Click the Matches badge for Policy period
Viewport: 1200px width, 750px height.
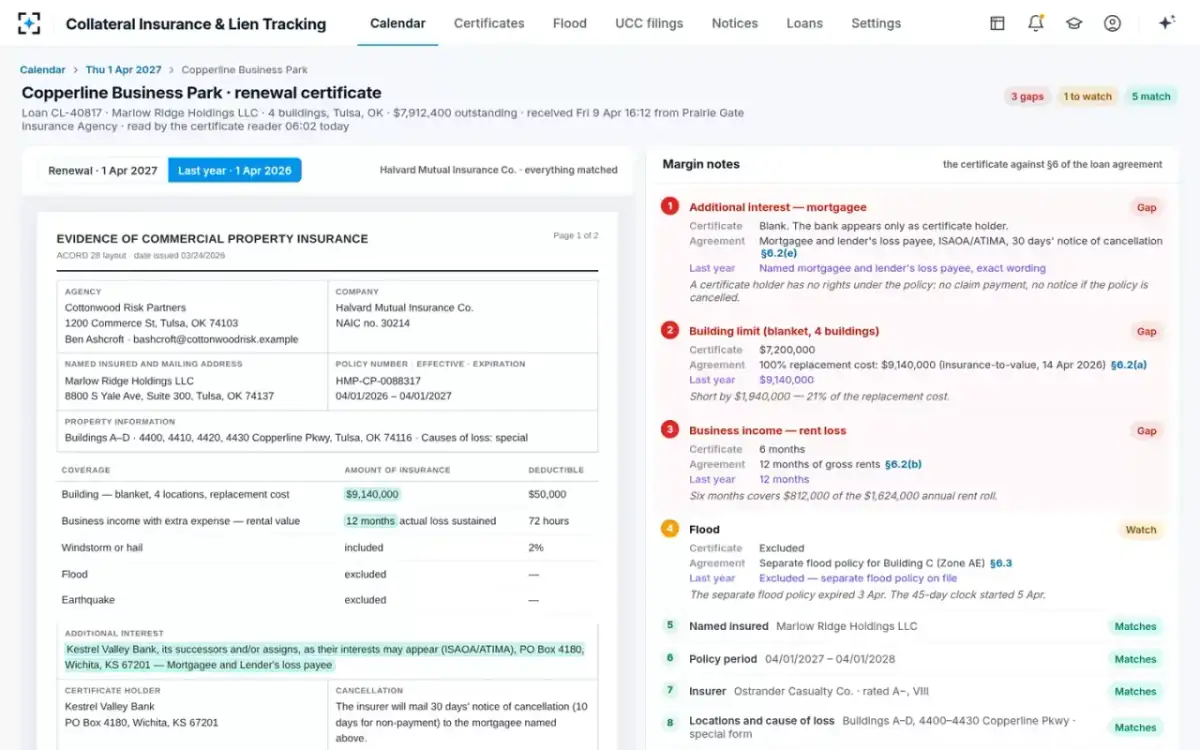pyautogui.click(x=1136, y=659)
